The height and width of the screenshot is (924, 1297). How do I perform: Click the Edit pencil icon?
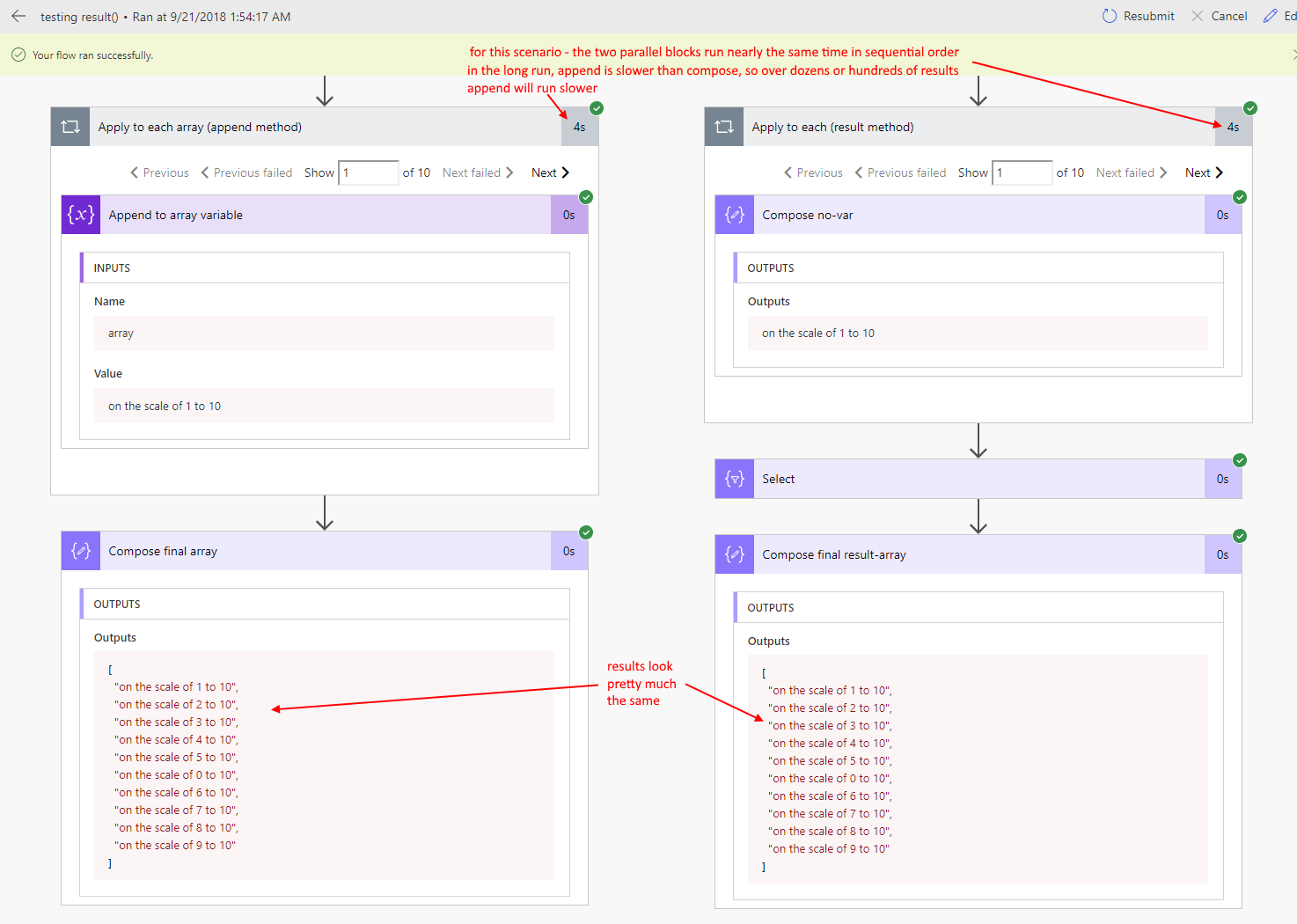click(x=1271, y=16)
